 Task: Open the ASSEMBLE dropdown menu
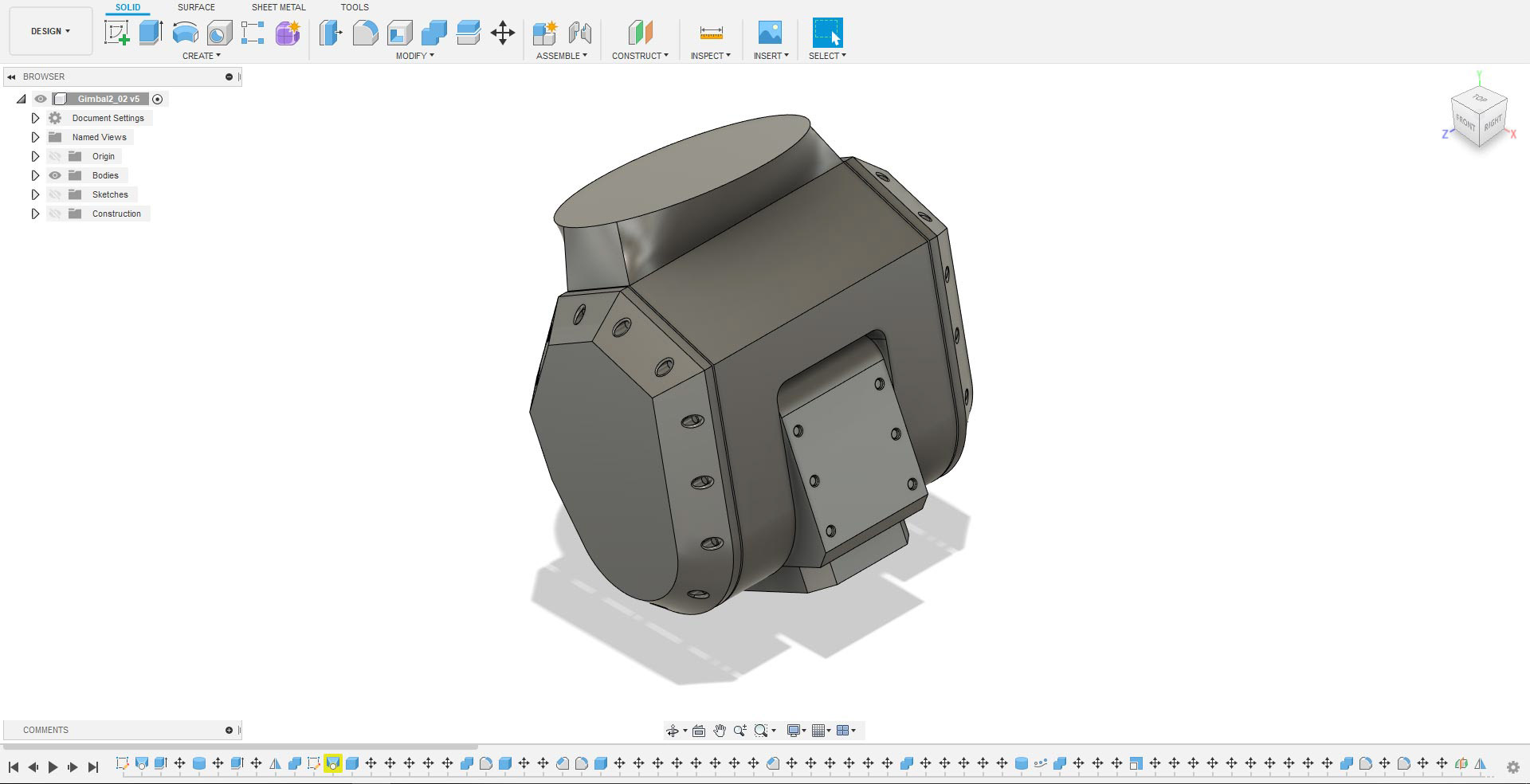562,56
